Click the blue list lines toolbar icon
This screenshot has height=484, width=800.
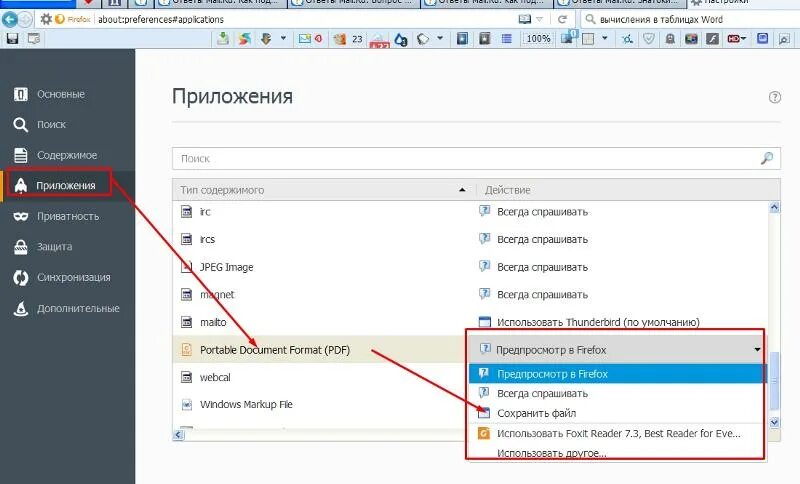[507, 39]
